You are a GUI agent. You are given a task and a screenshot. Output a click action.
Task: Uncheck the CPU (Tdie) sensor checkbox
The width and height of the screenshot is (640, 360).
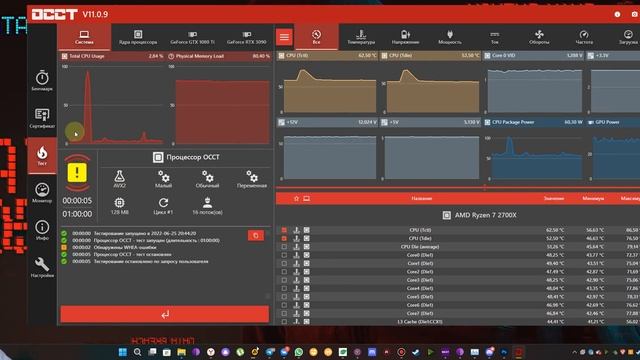tap(284, 238)
